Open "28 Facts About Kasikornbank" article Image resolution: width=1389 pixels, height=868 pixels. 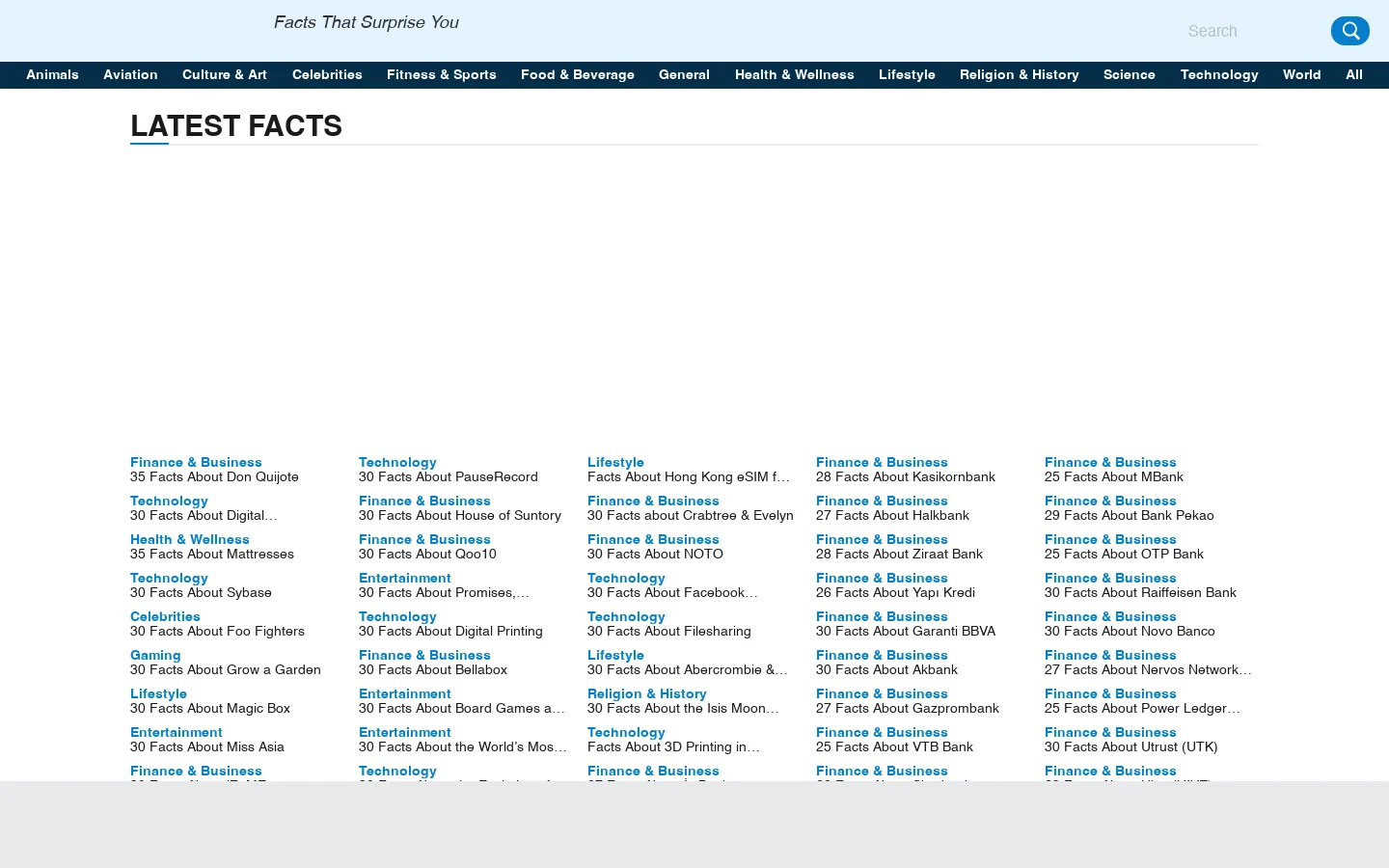906,476
